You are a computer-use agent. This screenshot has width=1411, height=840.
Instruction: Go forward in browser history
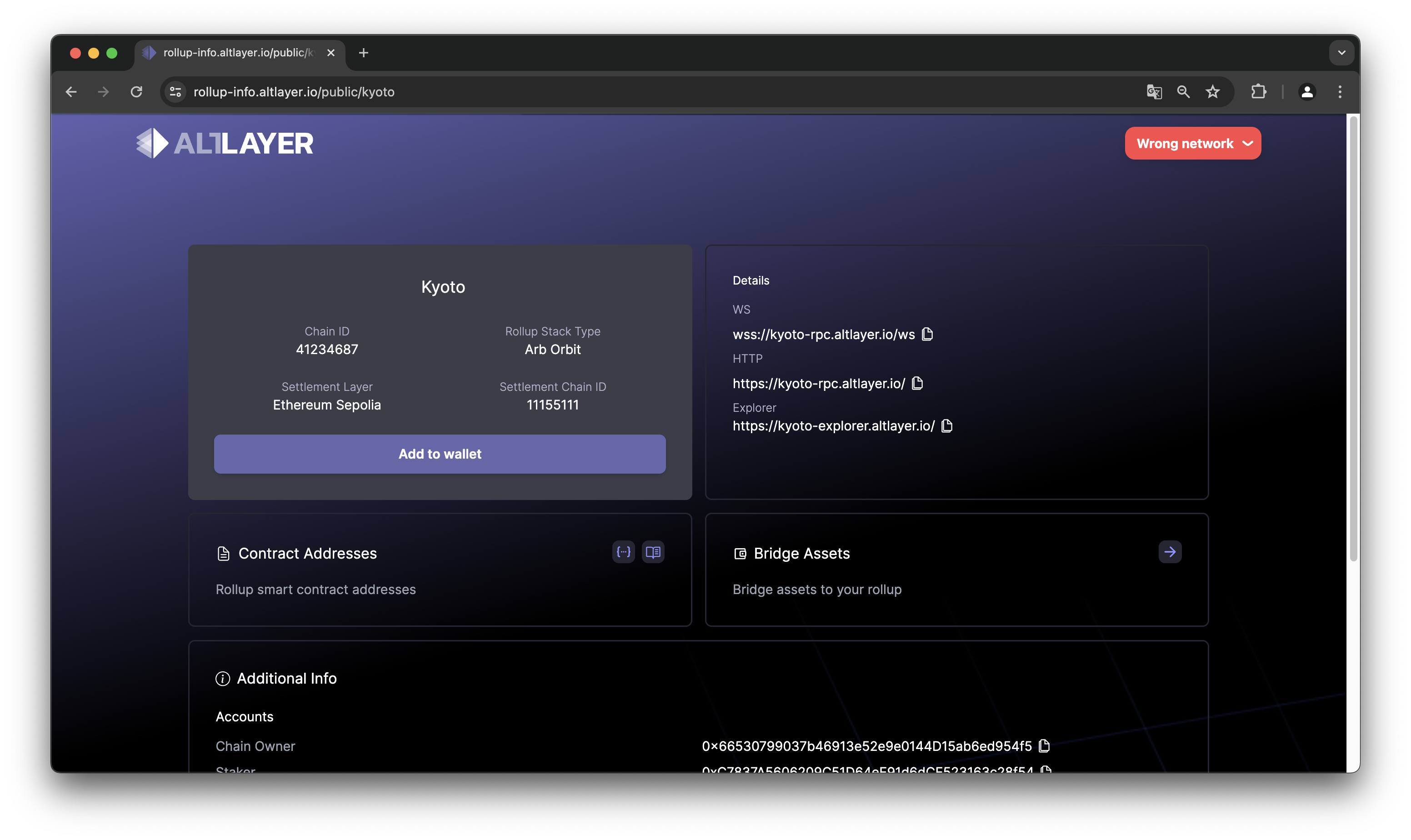point(103,92)
